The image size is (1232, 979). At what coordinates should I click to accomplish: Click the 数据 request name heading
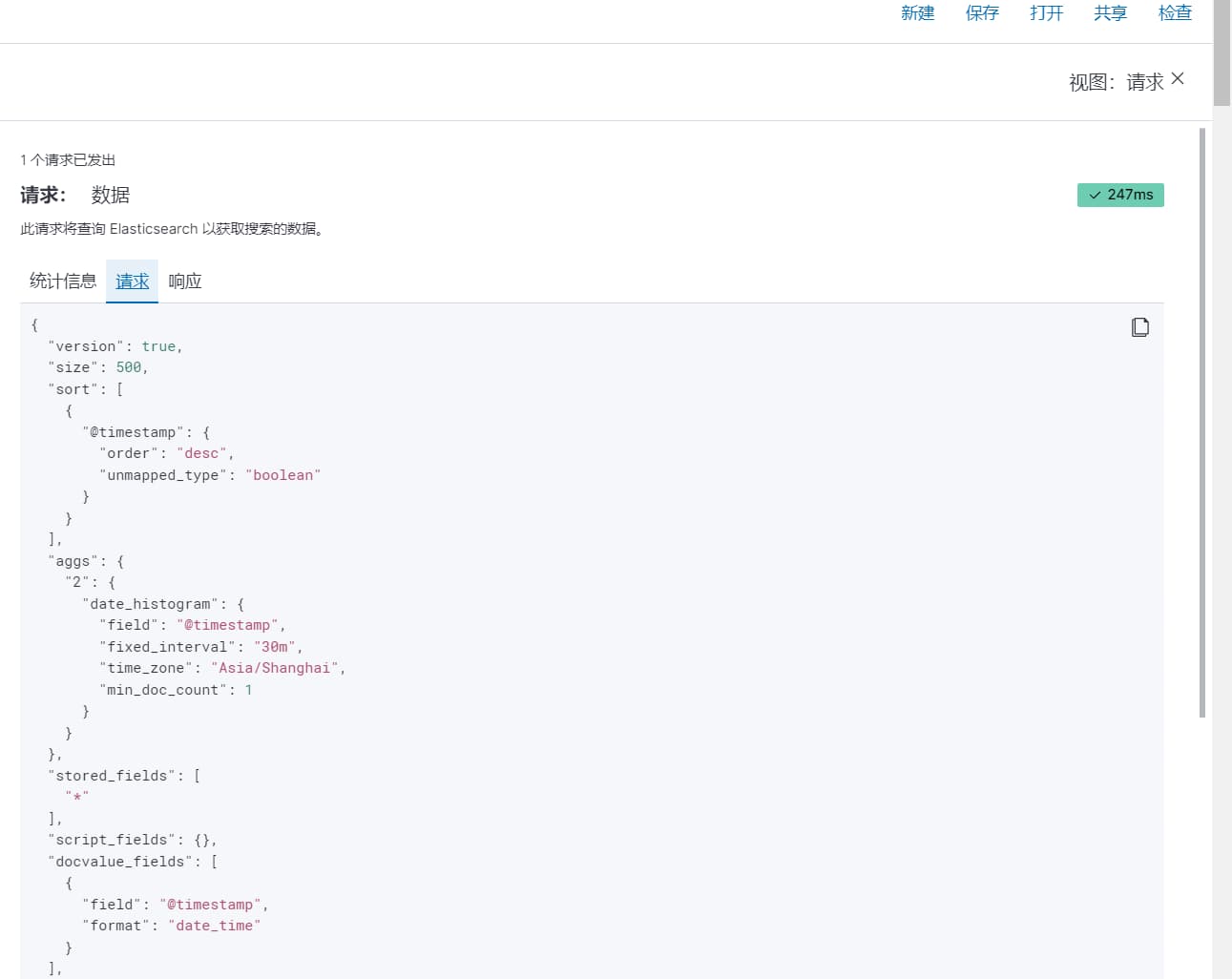point(111,196)
